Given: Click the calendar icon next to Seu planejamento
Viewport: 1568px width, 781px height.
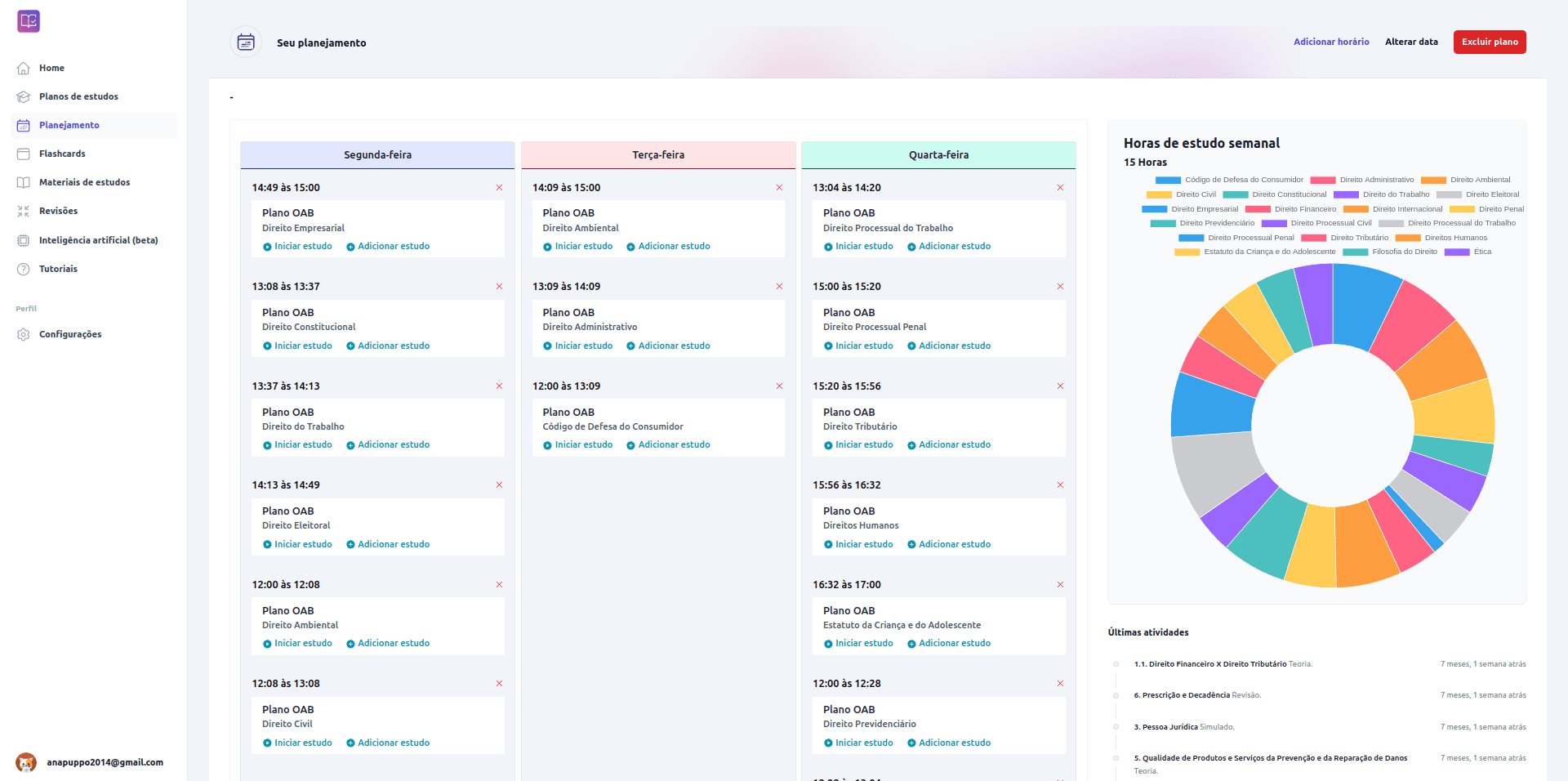Looking at the screenshot, I should point(245,42).
